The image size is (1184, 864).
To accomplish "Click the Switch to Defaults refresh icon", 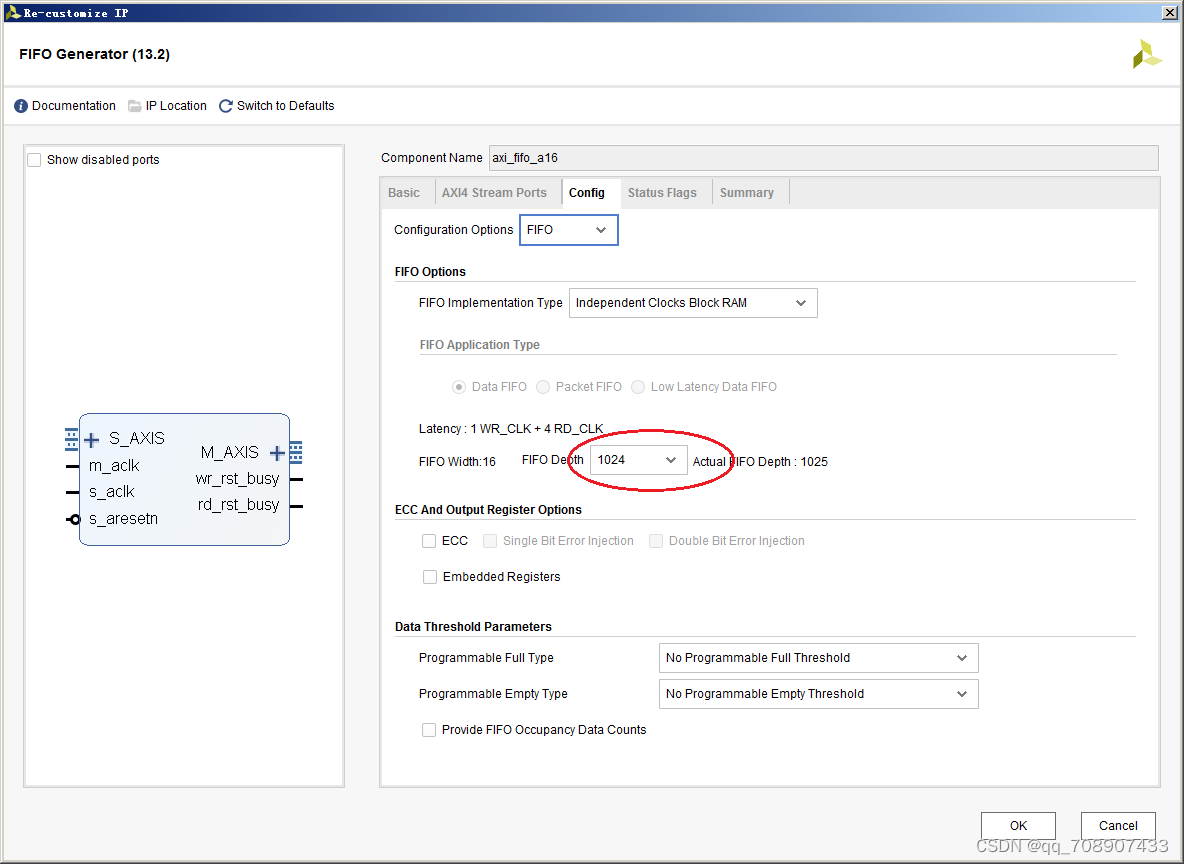I will (x=226, y=106).
